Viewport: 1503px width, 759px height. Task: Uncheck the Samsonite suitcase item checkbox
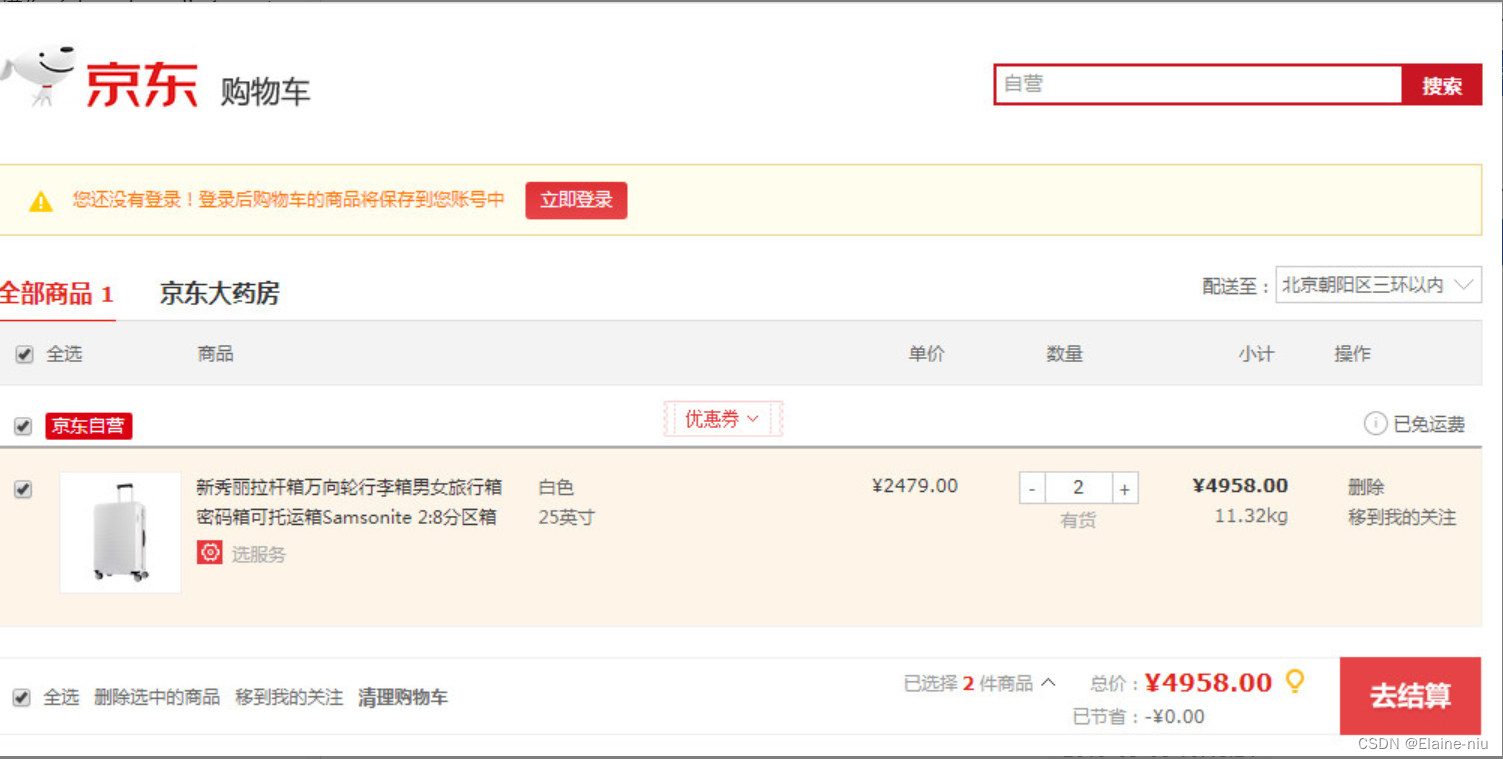(x=23, y=489)
